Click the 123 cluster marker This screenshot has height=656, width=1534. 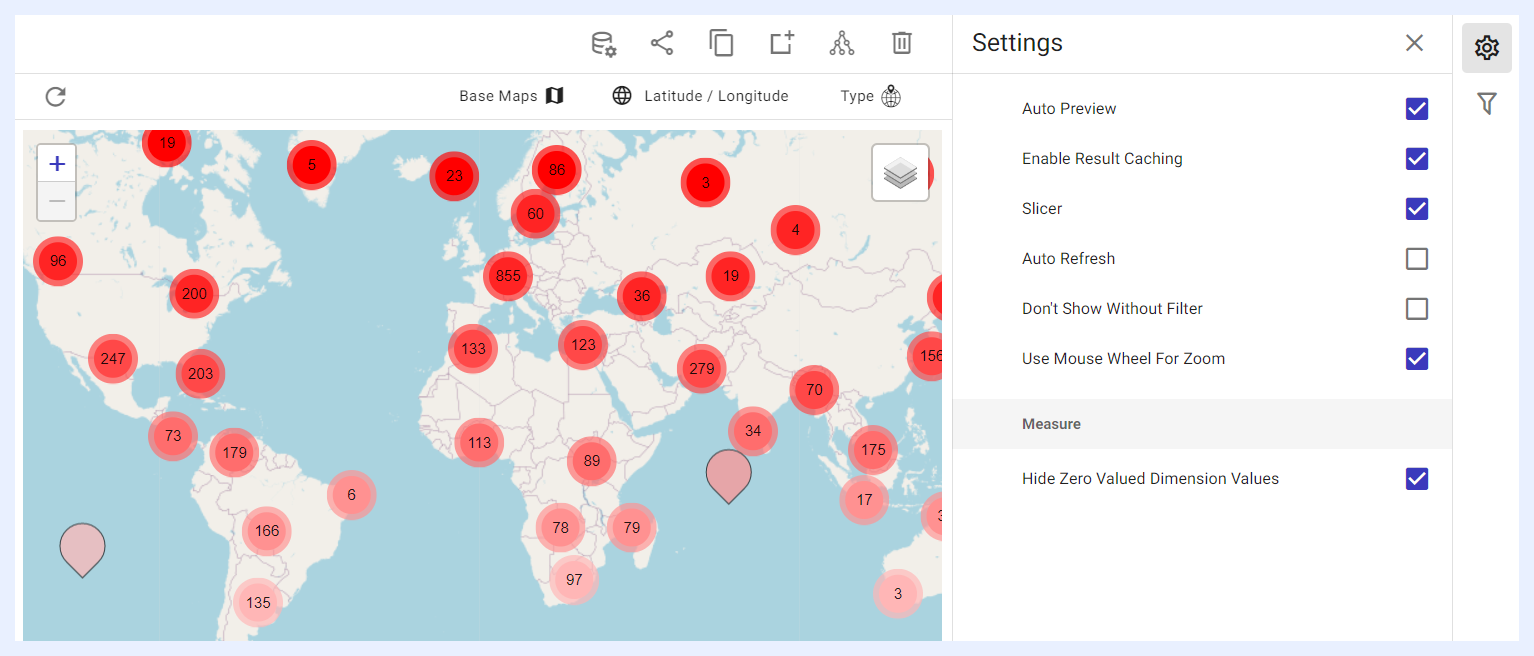(x=583, y=345)
